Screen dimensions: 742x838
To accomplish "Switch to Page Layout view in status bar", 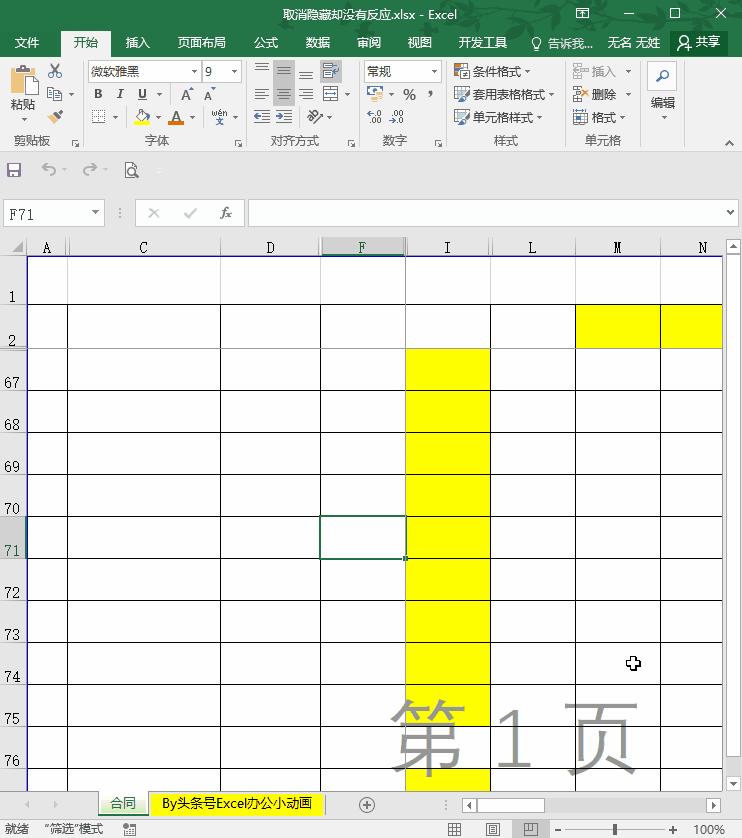I will click(492, 829).
